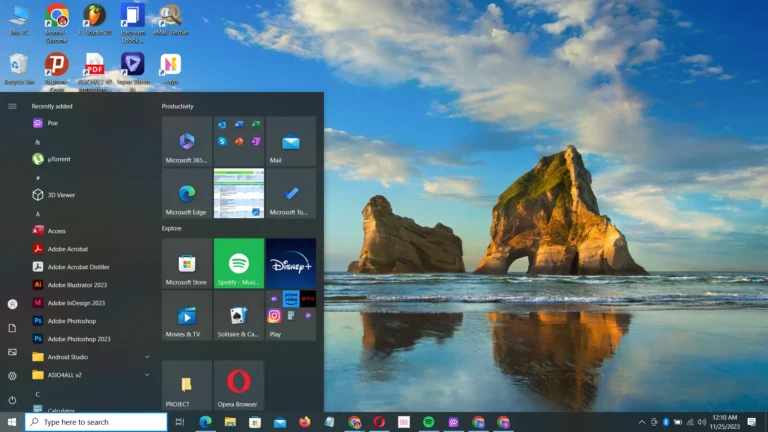The height and width of the screenshot is (432, 768).
Task: Open Adobe Acrobat from the app list
Action: coord(91,249)
